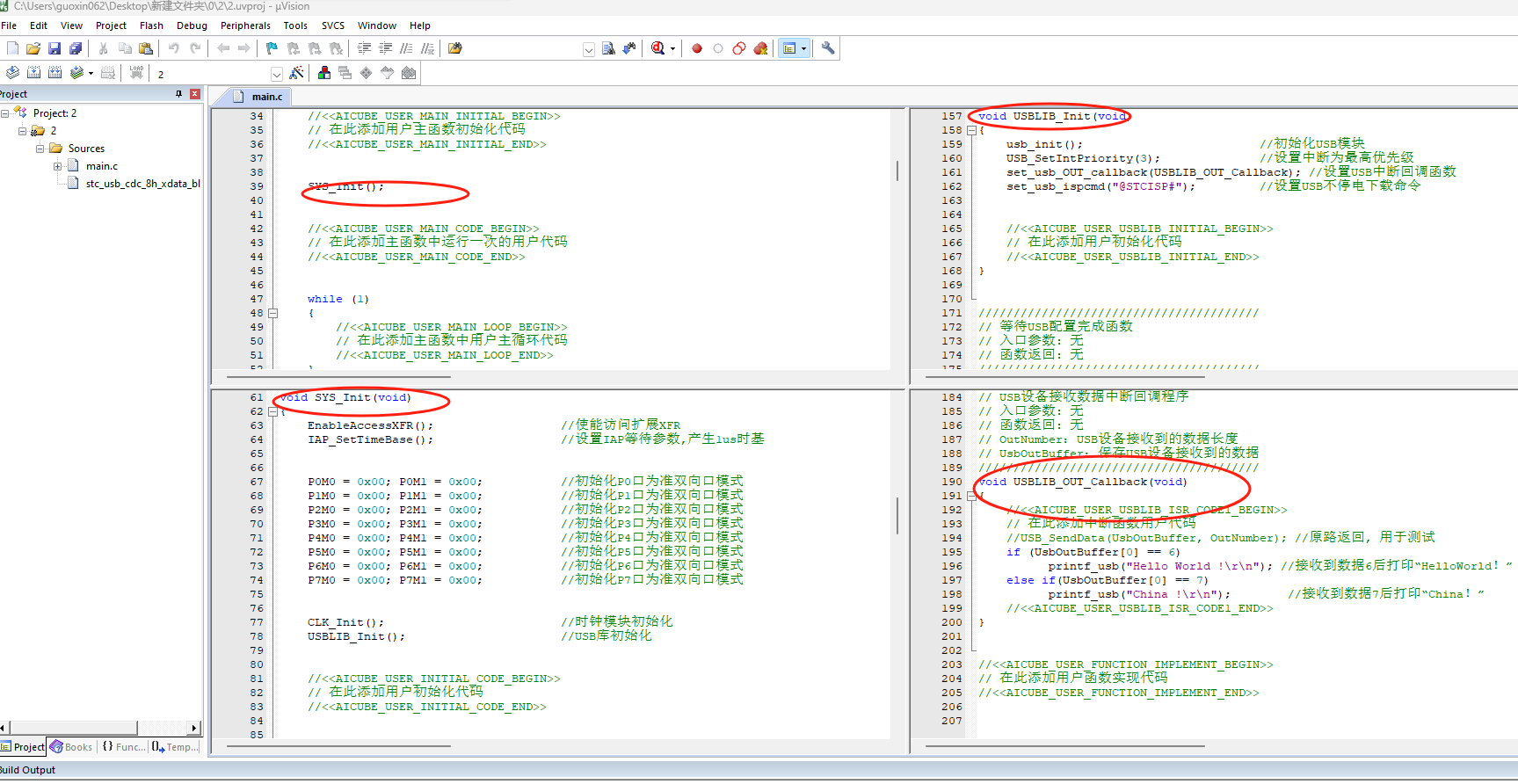The height and width of the screenshot is (784, 1518).
Task: Paste from clipboard using the Paste icon
Action: click(146, 48)
